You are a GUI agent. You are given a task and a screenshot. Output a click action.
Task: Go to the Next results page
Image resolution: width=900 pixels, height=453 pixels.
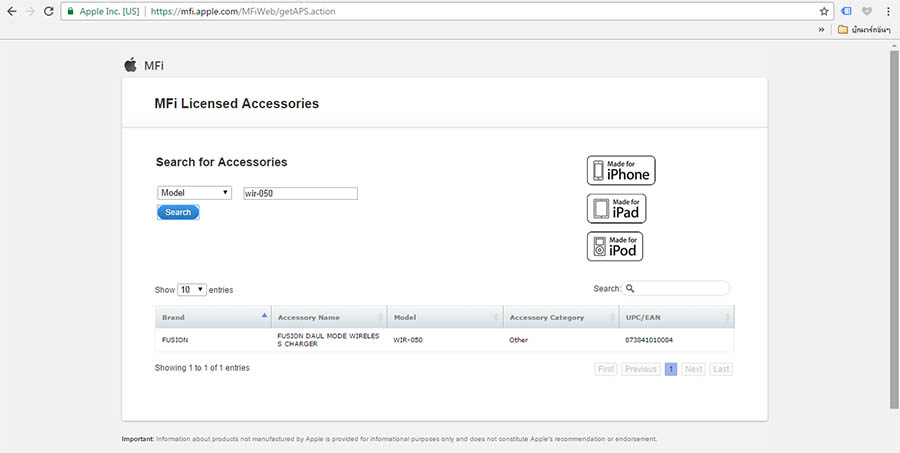694,369
